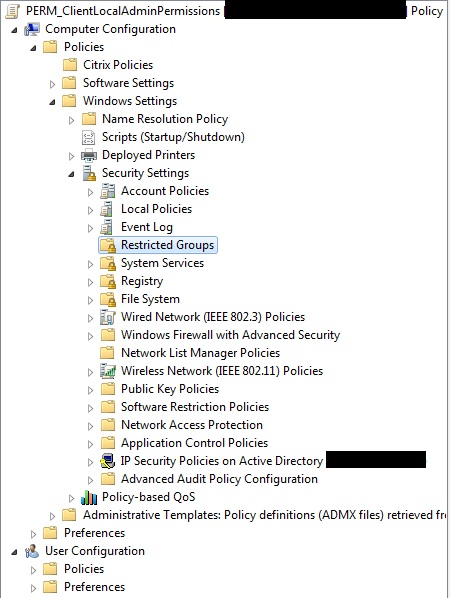Viewport: 450px width, 598px height.
Task: Collapse the Security Settings tree node
Action: (71, 174)
